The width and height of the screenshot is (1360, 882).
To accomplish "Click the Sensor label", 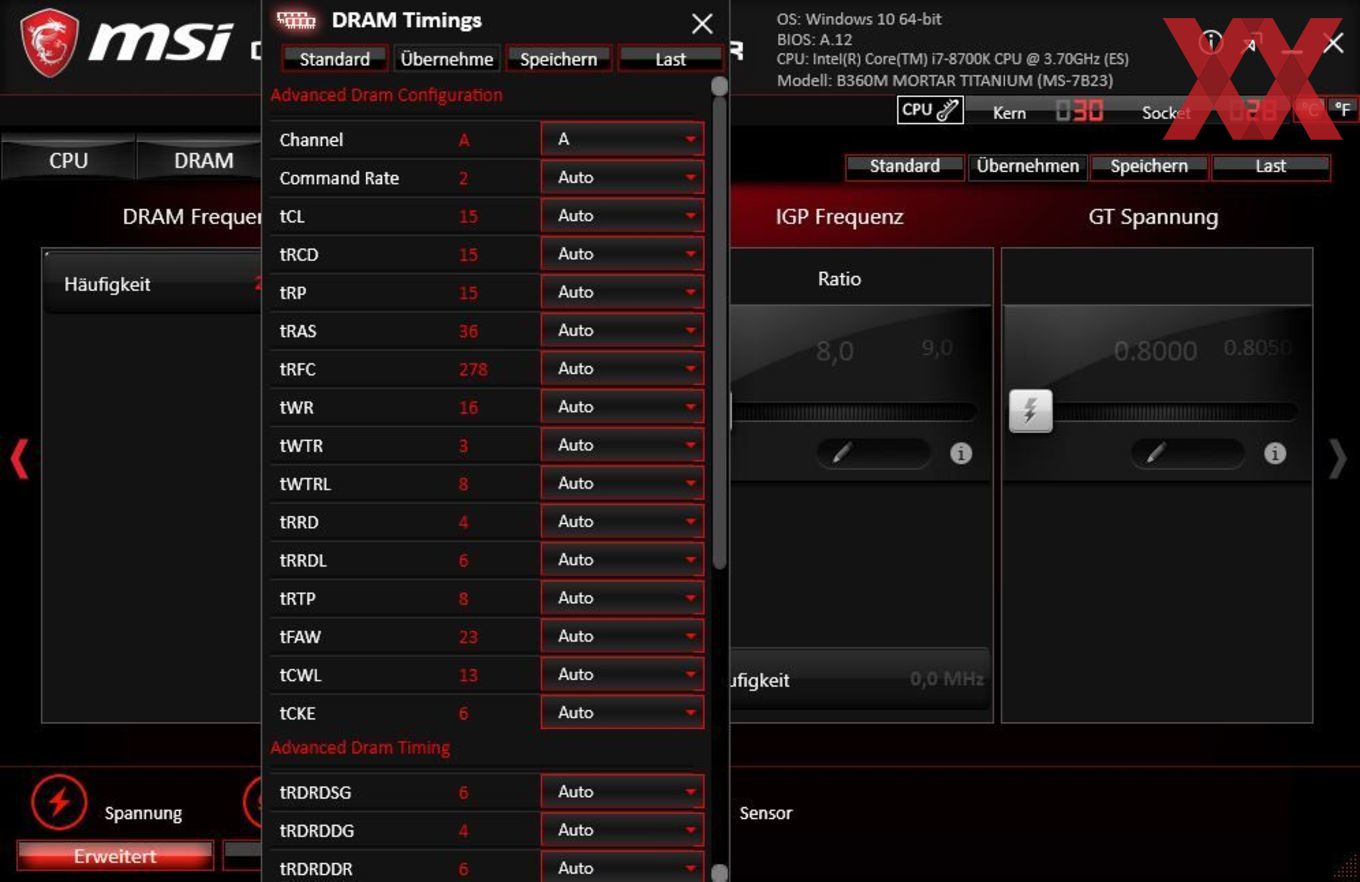I will pos(766,813).
